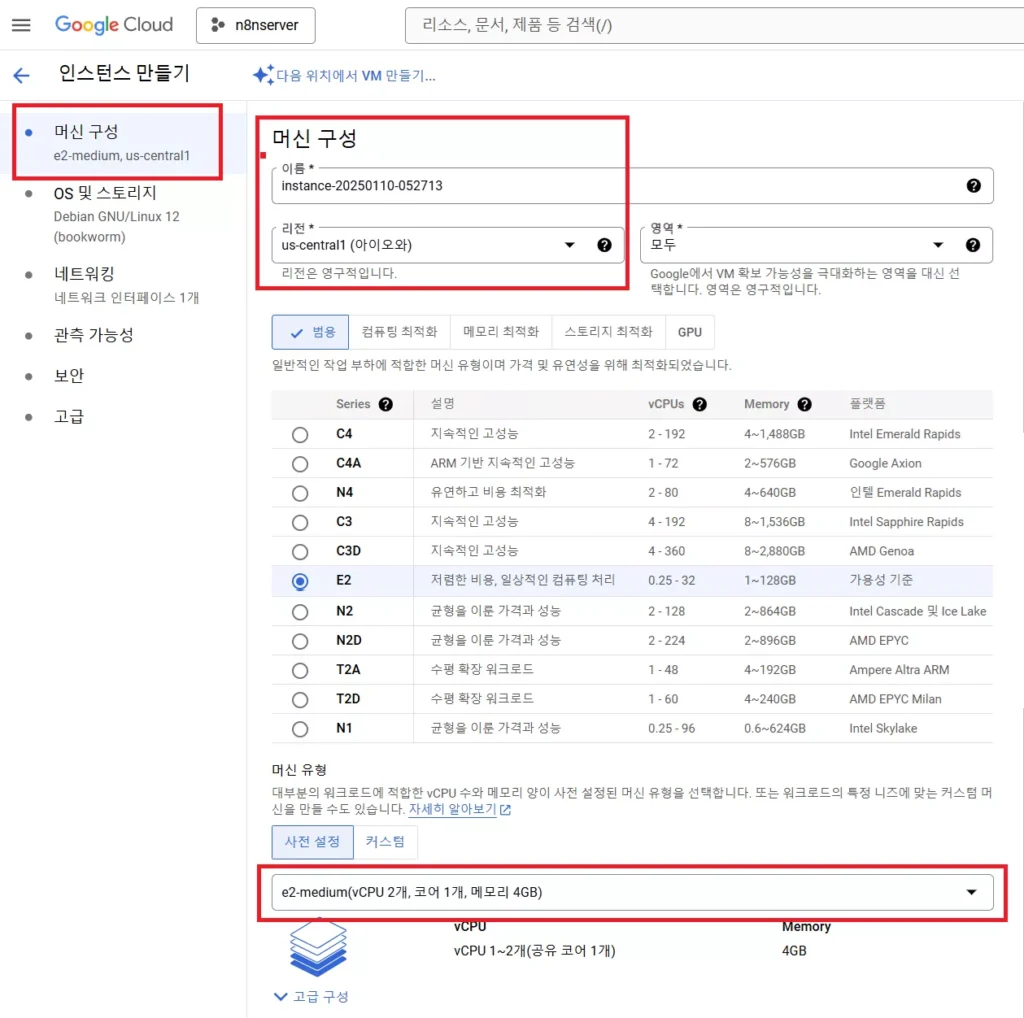Screen dimensions: 1024x1018
Task: Switch to the 스토리지 최적화 tab
Action: pyautogui.click(x=609, y=332)
